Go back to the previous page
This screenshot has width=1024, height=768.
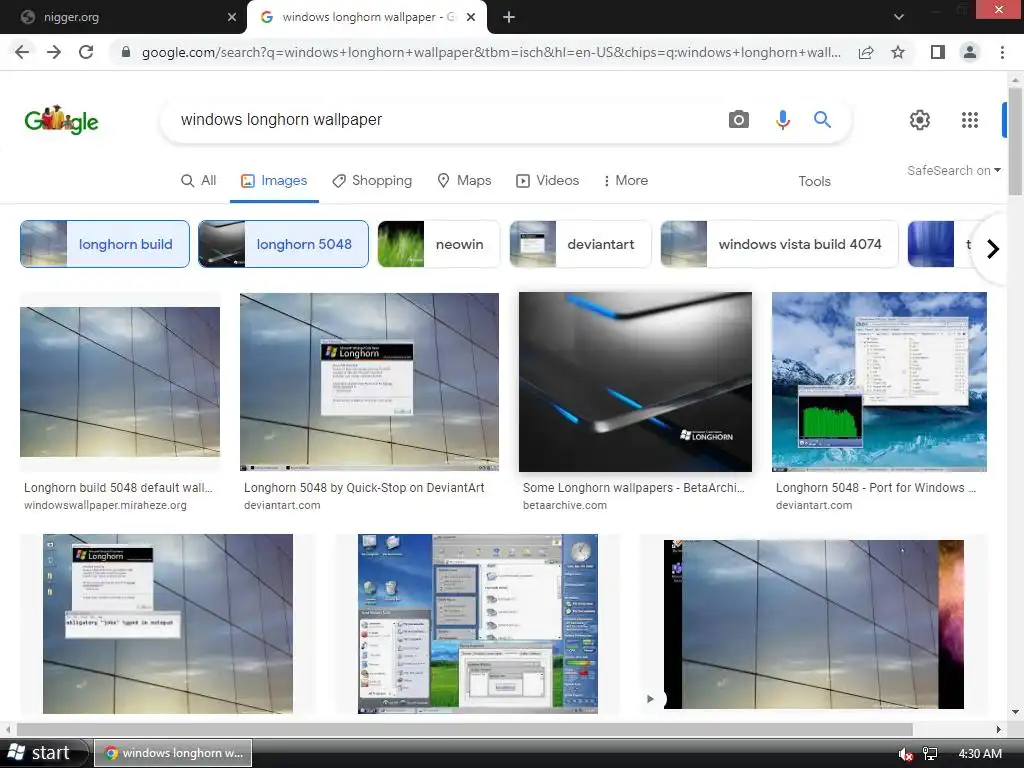point(22,52)
